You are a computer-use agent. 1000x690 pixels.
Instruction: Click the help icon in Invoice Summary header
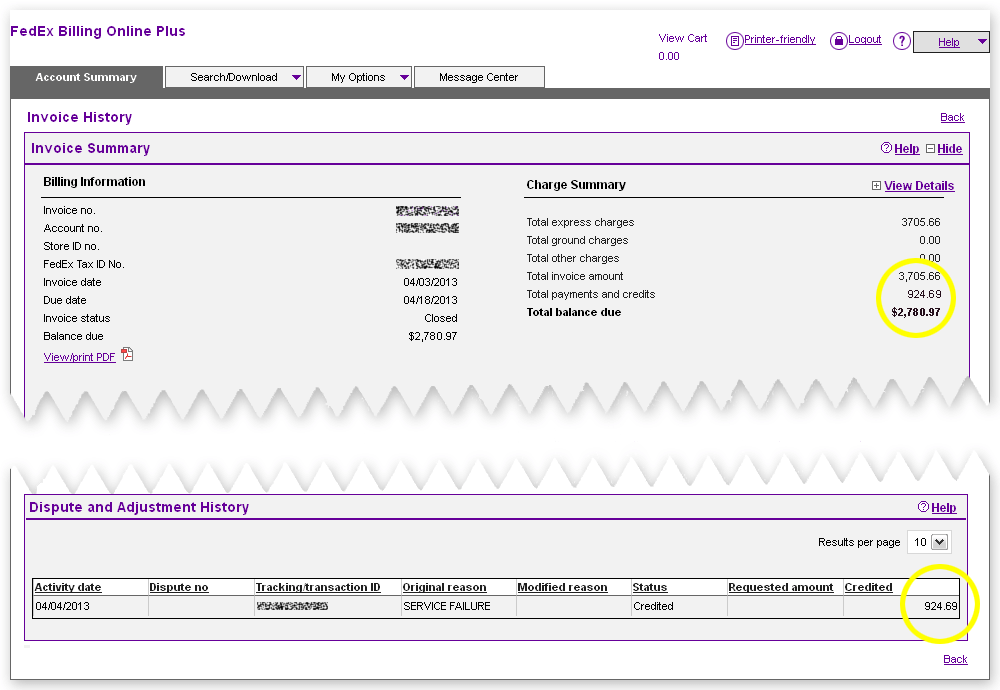(886, 148)
